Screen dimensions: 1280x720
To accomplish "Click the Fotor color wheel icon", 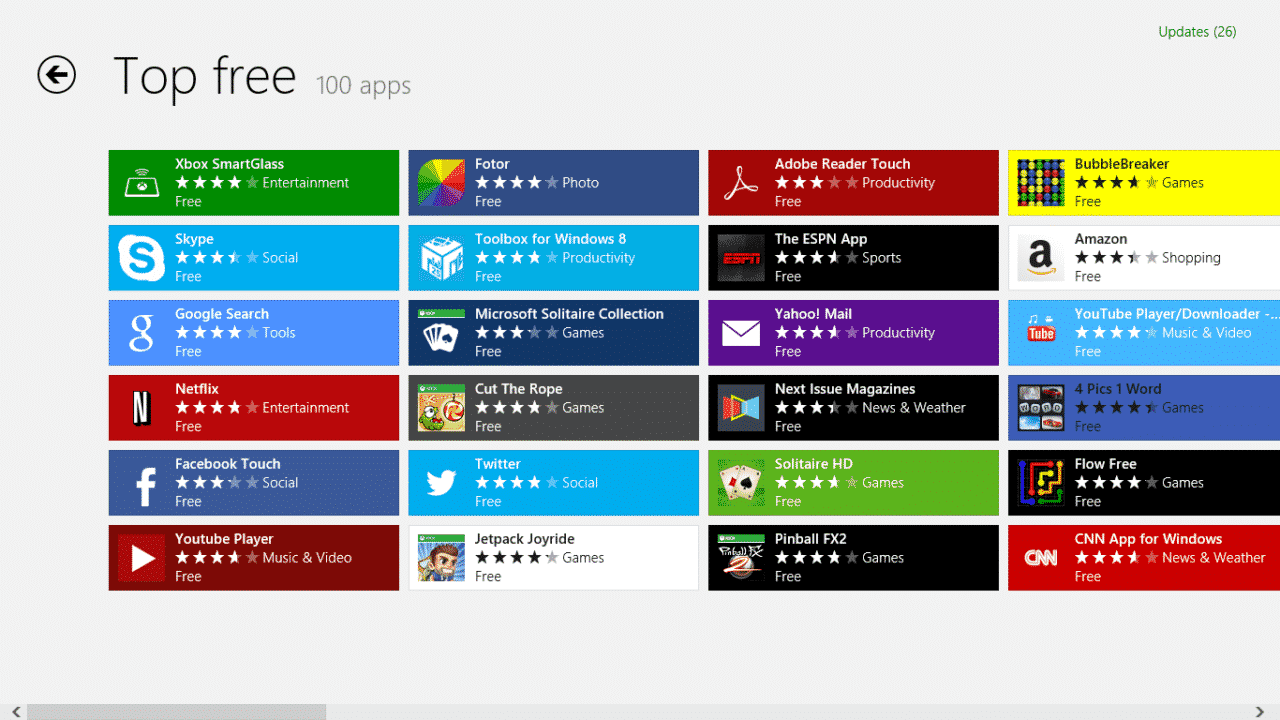I will 441,183.
